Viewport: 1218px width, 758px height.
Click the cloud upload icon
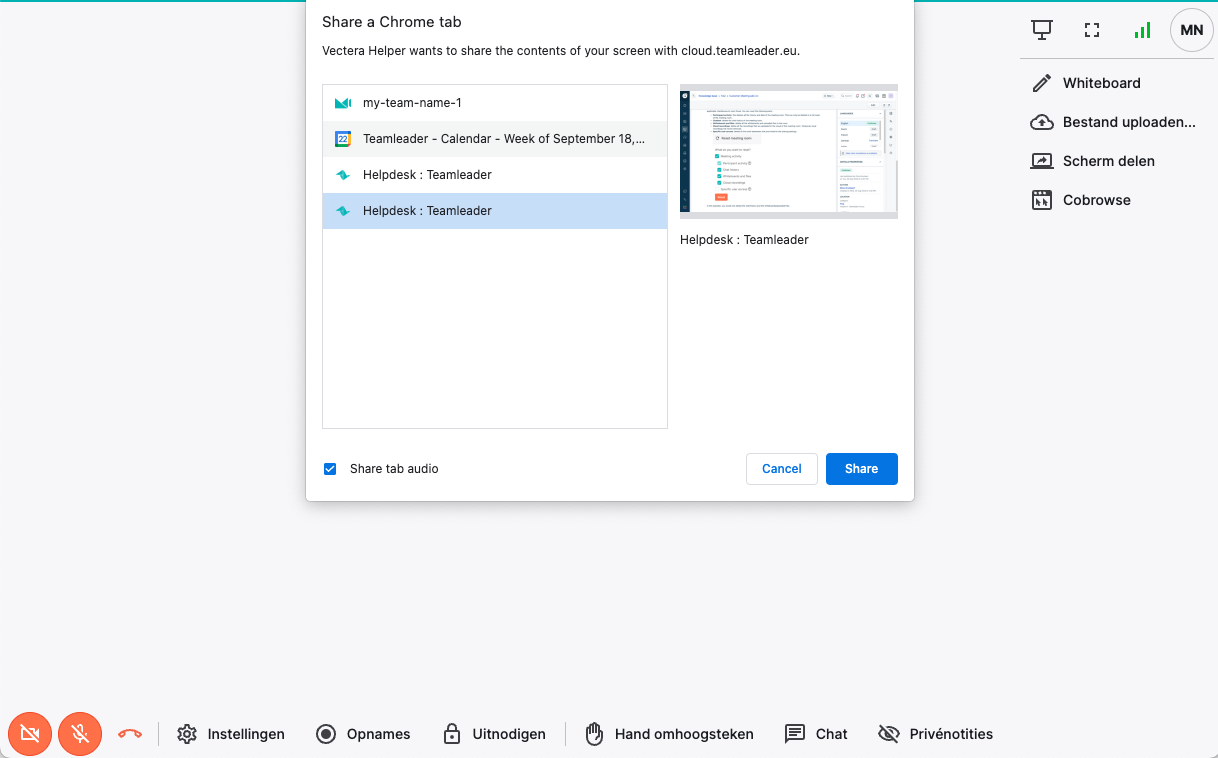1042,122
